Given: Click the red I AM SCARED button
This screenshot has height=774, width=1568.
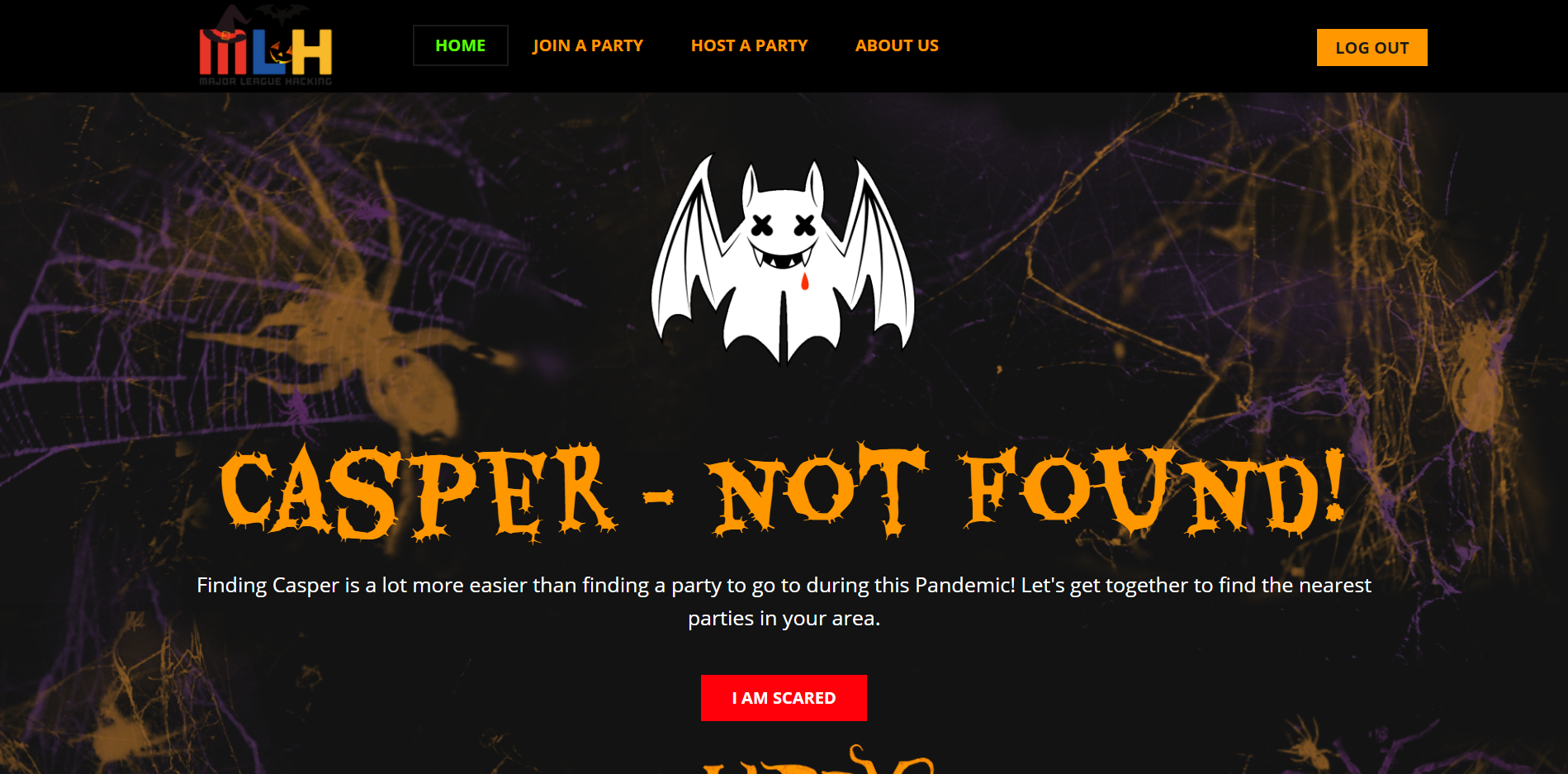Looking at the screenshot, I should (x=784, y=698).
